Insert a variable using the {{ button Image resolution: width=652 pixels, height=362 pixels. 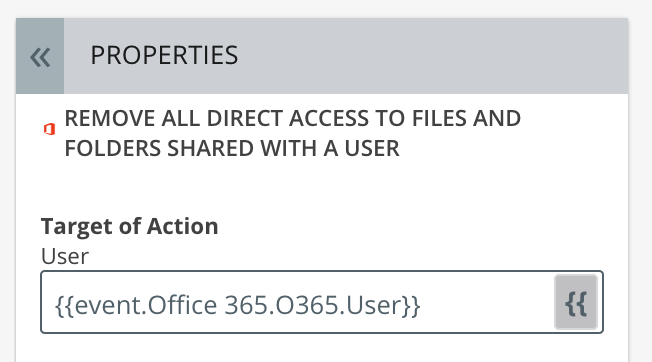click(x=576, y=302)
